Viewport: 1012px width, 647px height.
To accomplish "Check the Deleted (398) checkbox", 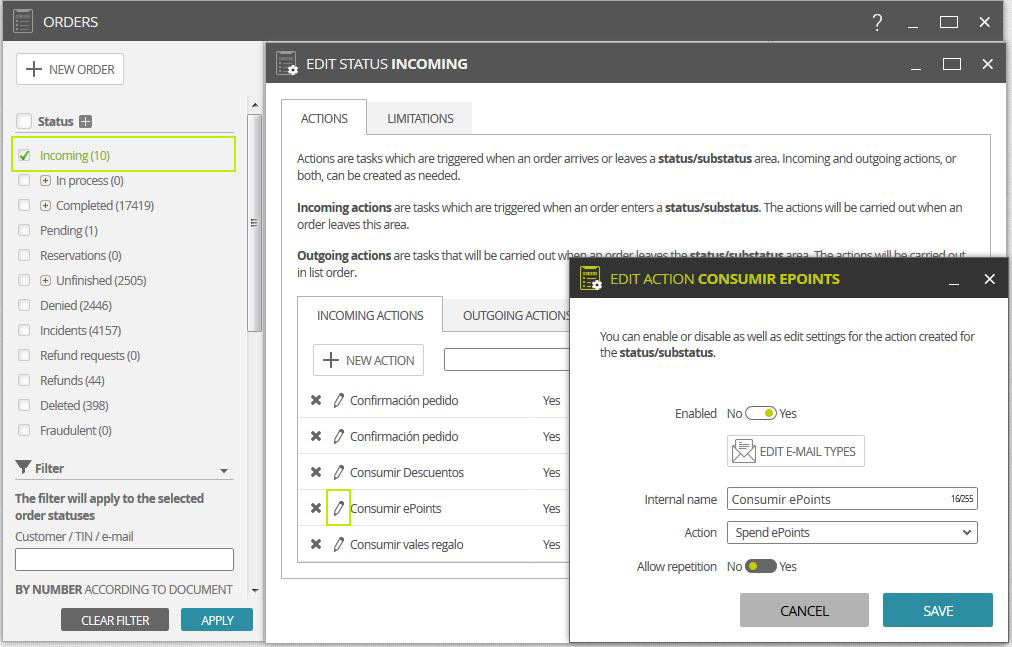I will (x=25, y=405).
